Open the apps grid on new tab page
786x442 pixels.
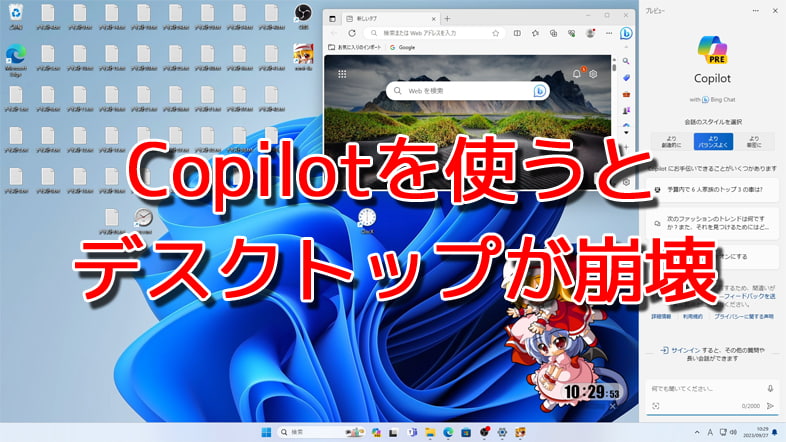[x=342, y=74]
